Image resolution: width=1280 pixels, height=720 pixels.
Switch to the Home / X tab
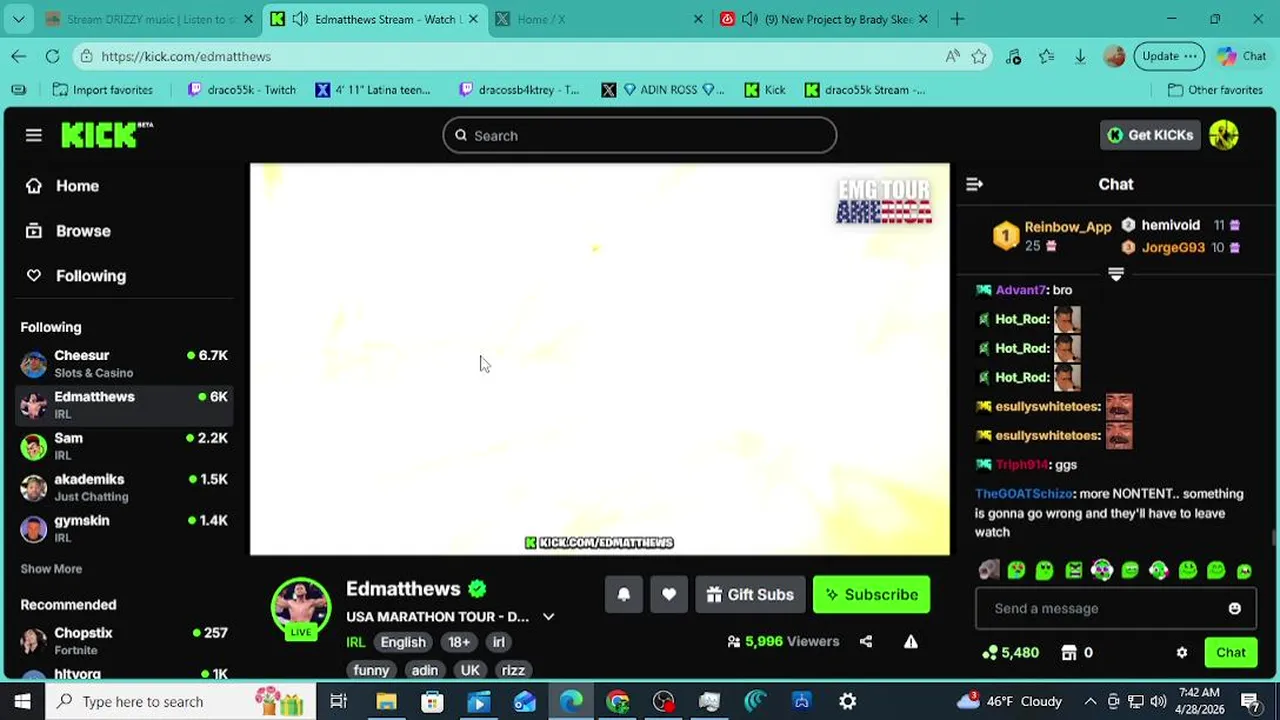click(x=600, y=19)
